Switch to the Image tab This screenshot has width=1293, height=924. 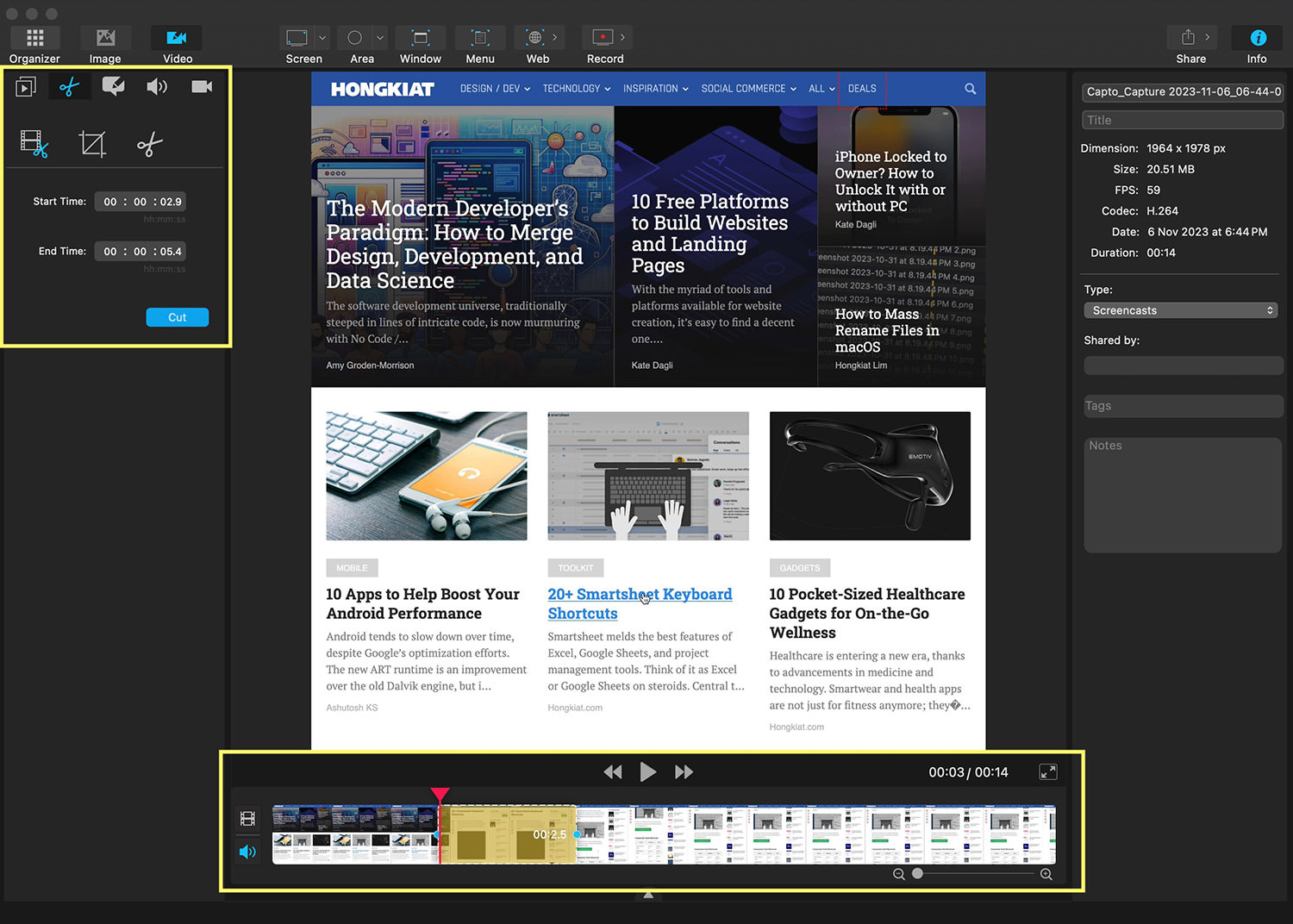pyautogui.click(x=105, y=38)
